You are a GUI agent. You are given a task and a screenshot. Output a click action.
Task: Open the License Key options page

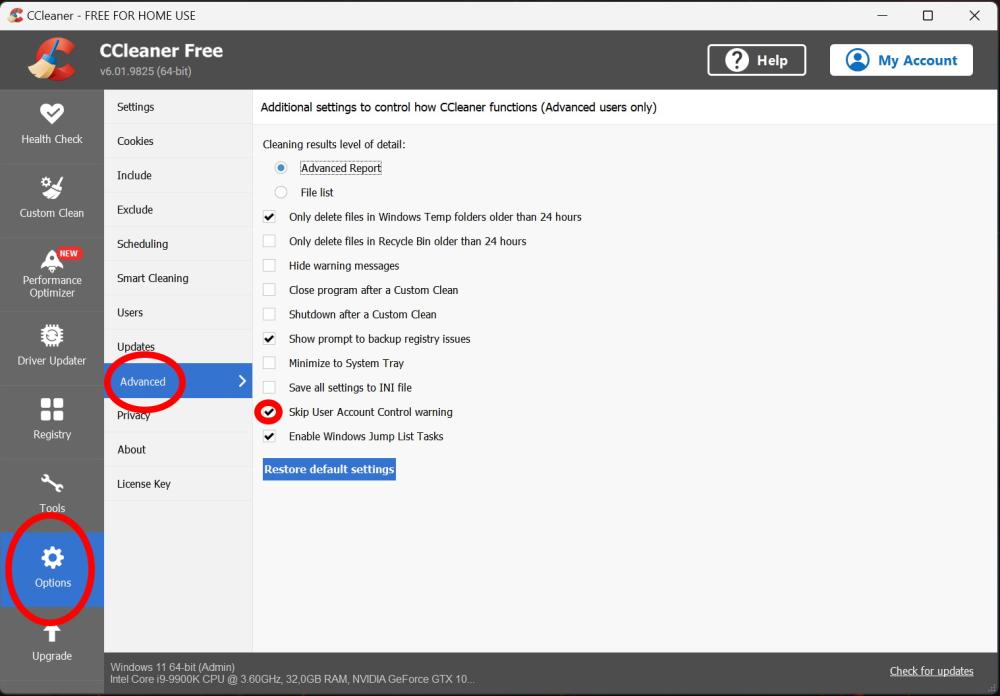click(178, 484)
